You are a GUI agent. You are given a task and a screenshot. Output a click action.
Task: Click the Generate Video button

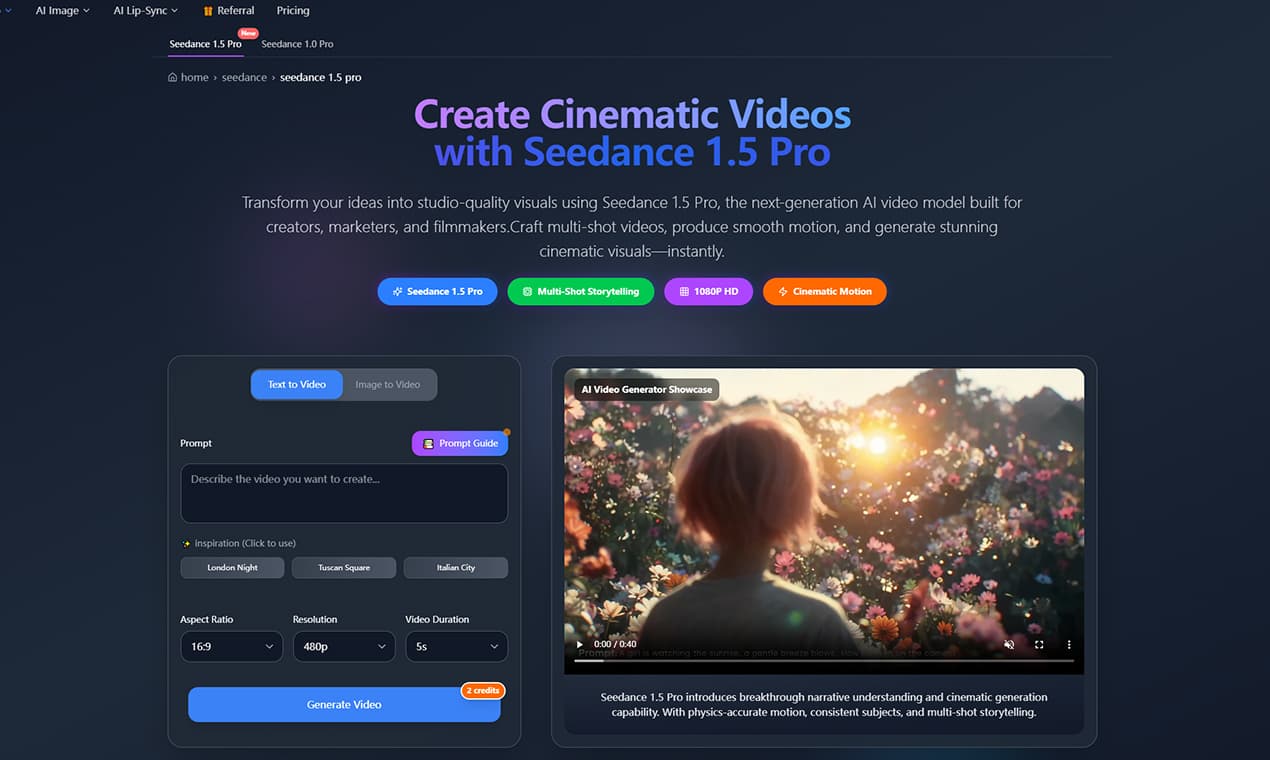(x=344, y=704)
